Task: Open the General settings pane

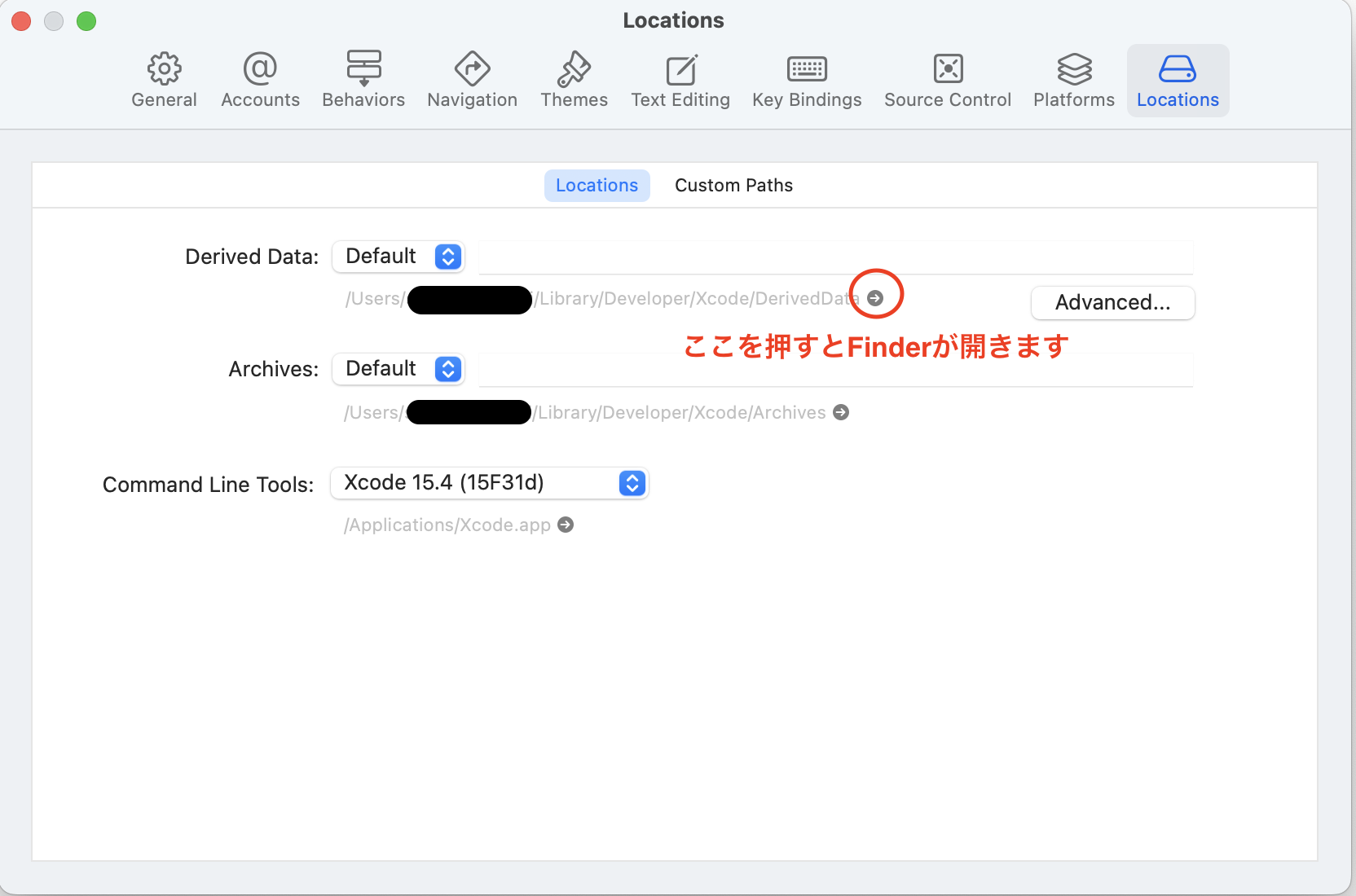Action: point(163,79)
